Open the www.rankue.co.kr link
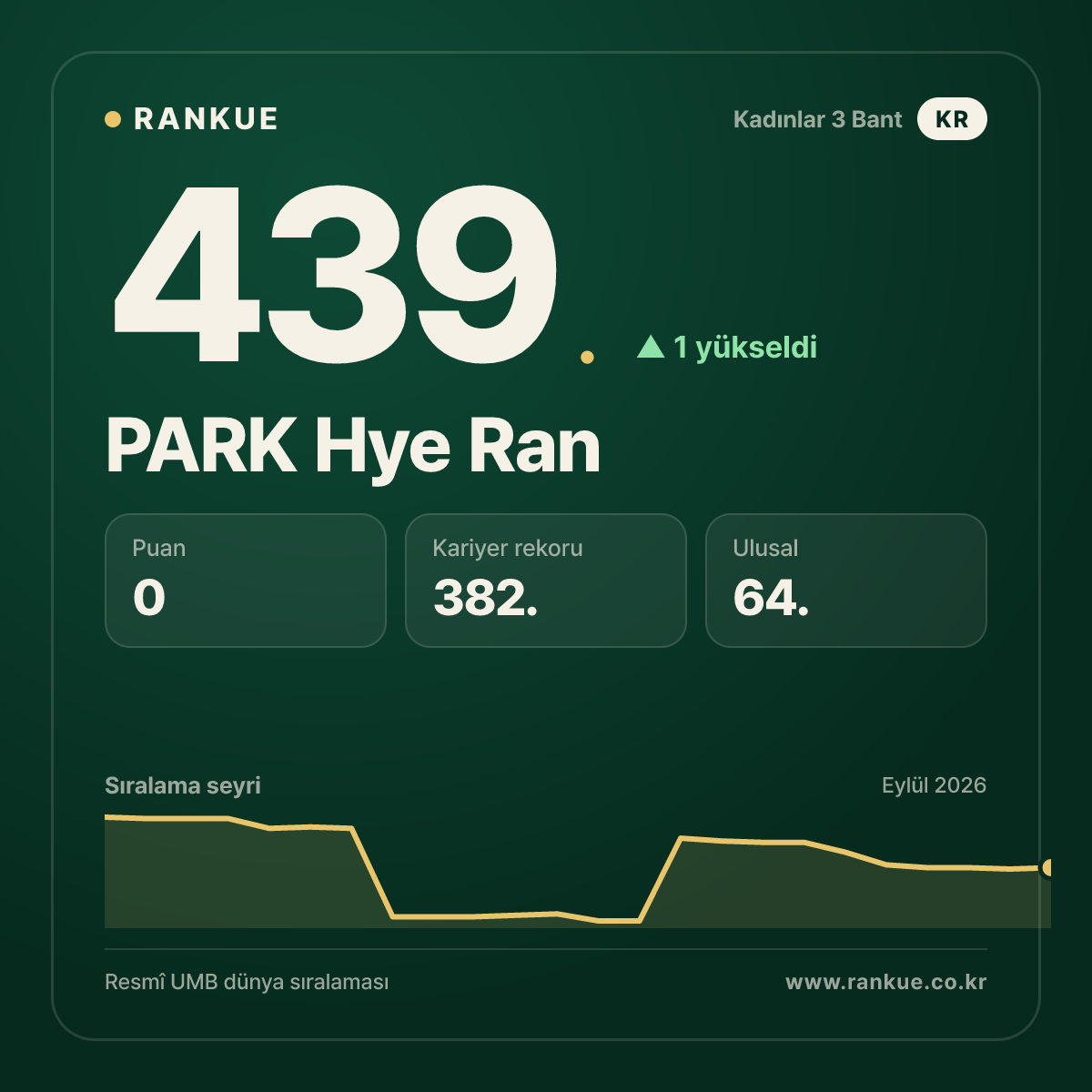 point(886,983)
